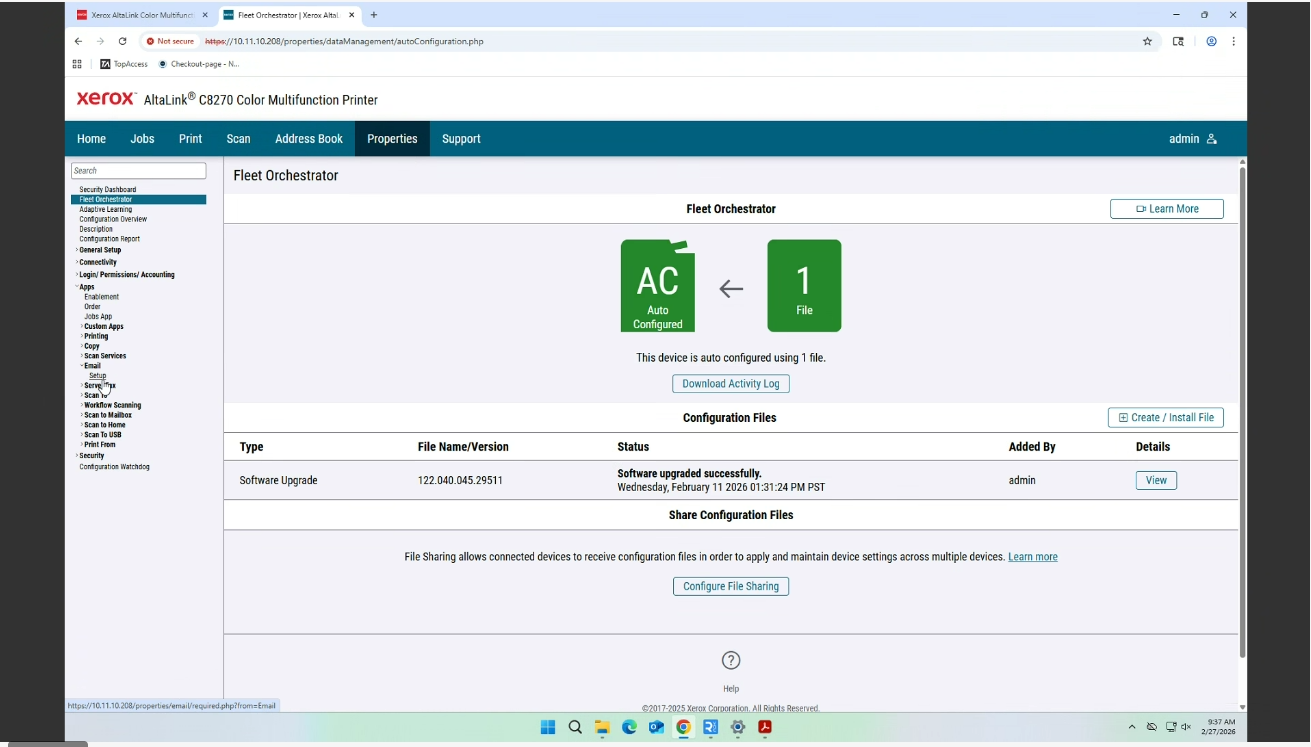This screenshot has width=1311, height=747.
Task: Click the green AC Auto Configured tile
Action: 657,285
